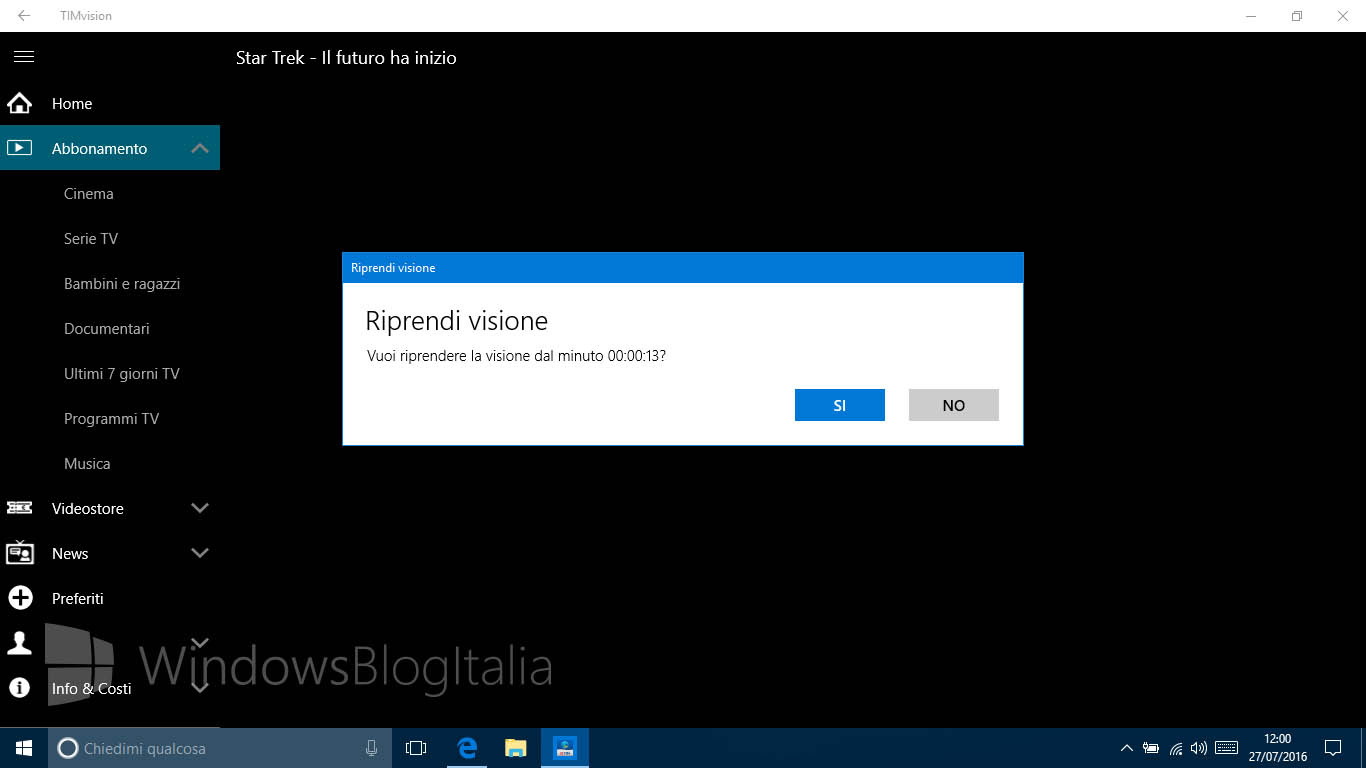Click the back arrow in the title bar

coord(24,16)
